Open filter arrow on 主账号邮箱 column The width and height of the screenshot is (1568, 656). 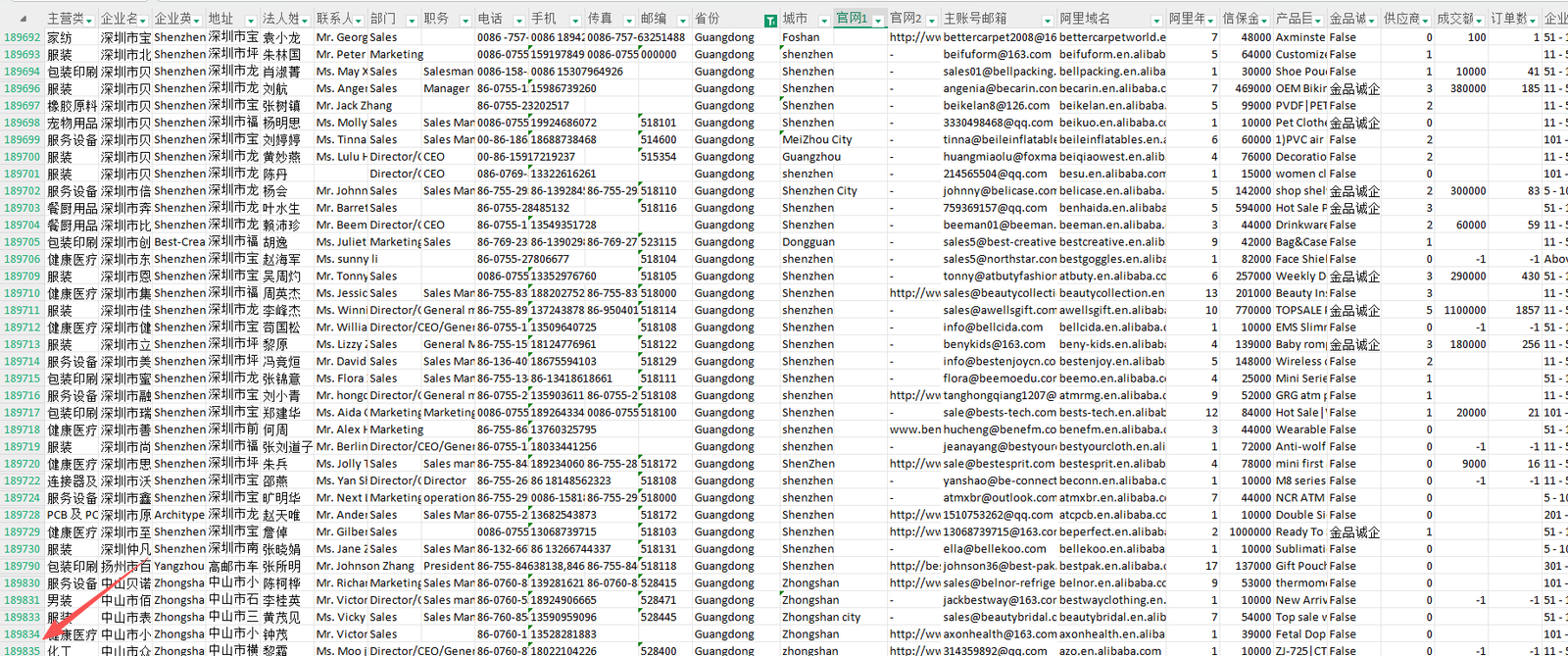click(1049, 20)
